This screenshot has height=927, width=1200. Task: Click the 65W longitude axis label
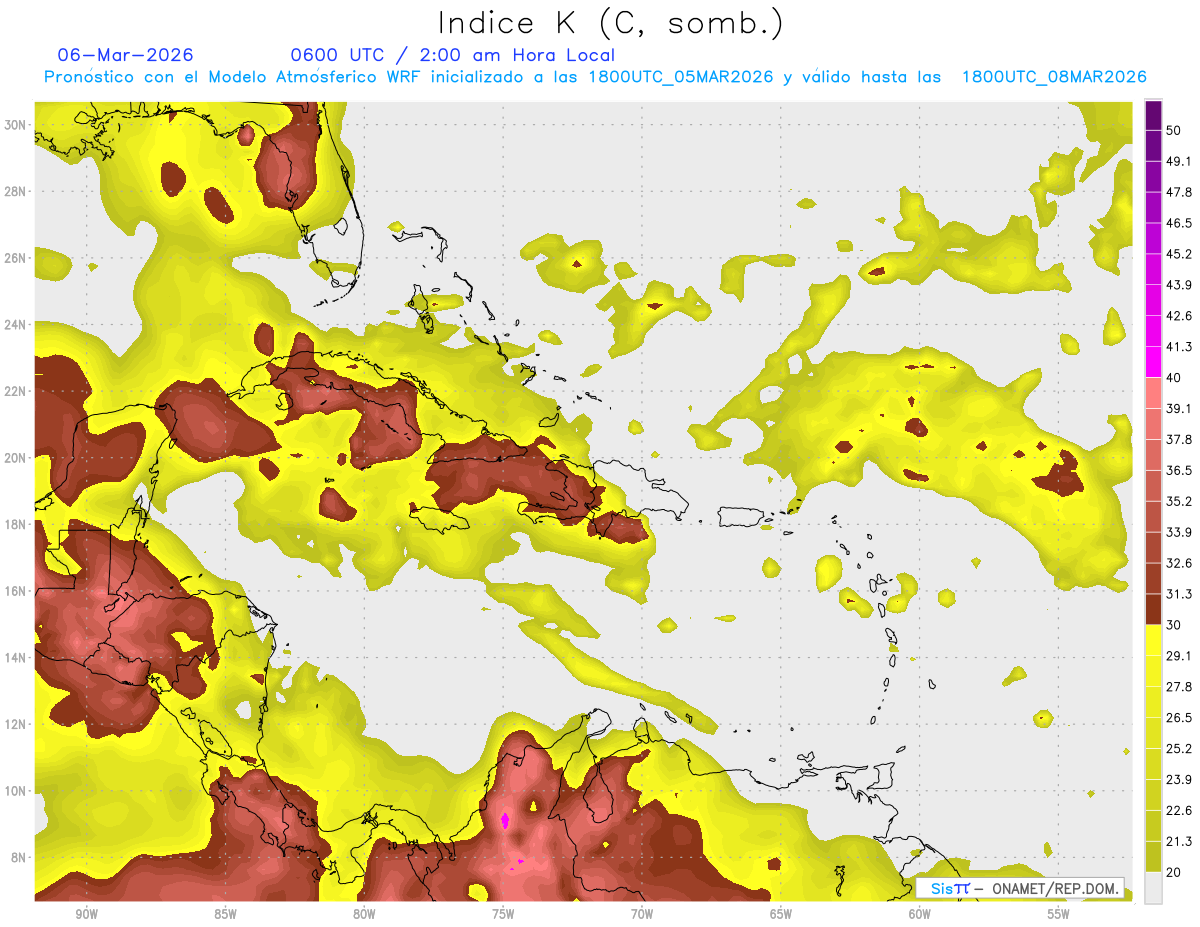[781, 914]
